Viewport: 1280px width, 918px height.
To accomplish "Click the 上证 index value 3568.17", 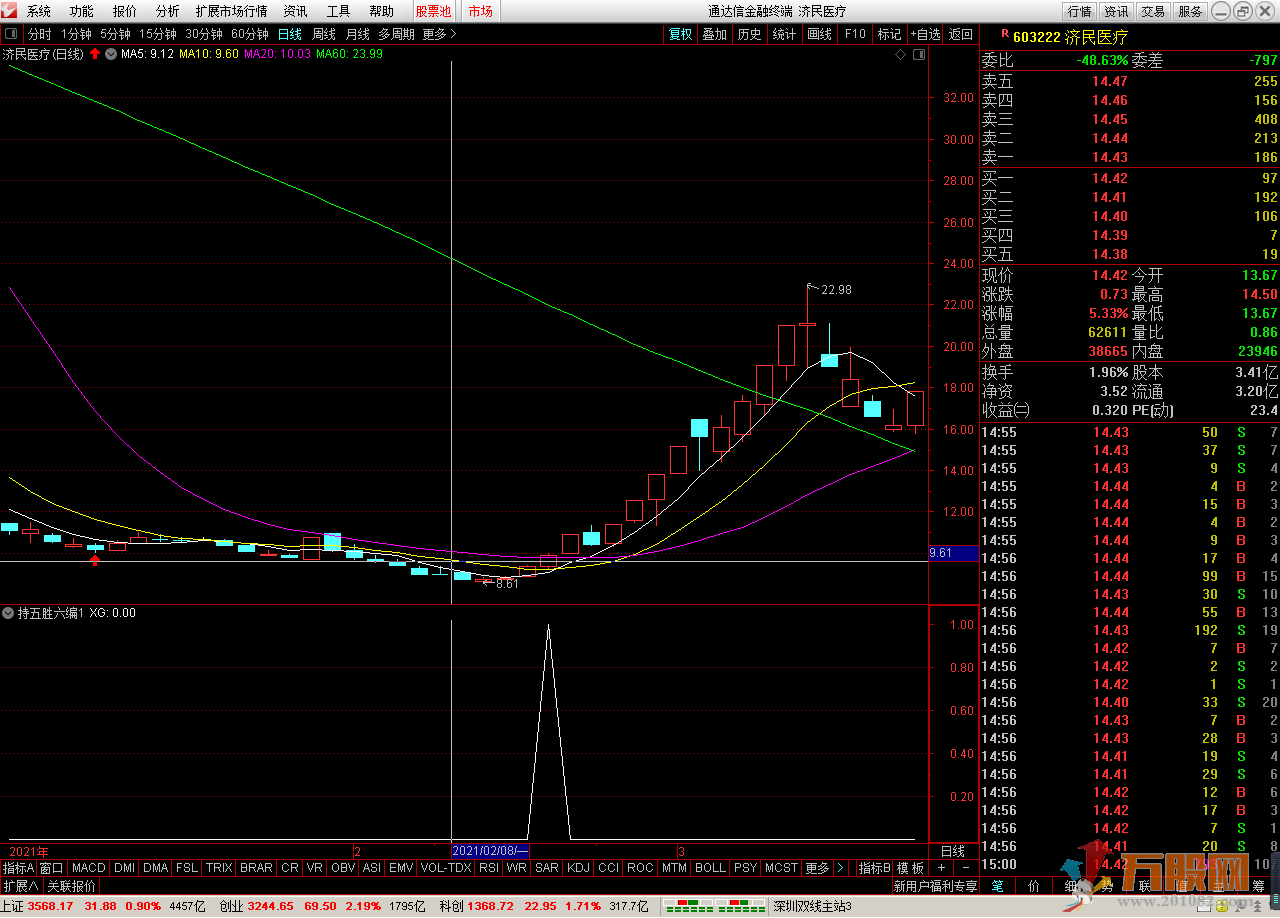I will 51,906.
